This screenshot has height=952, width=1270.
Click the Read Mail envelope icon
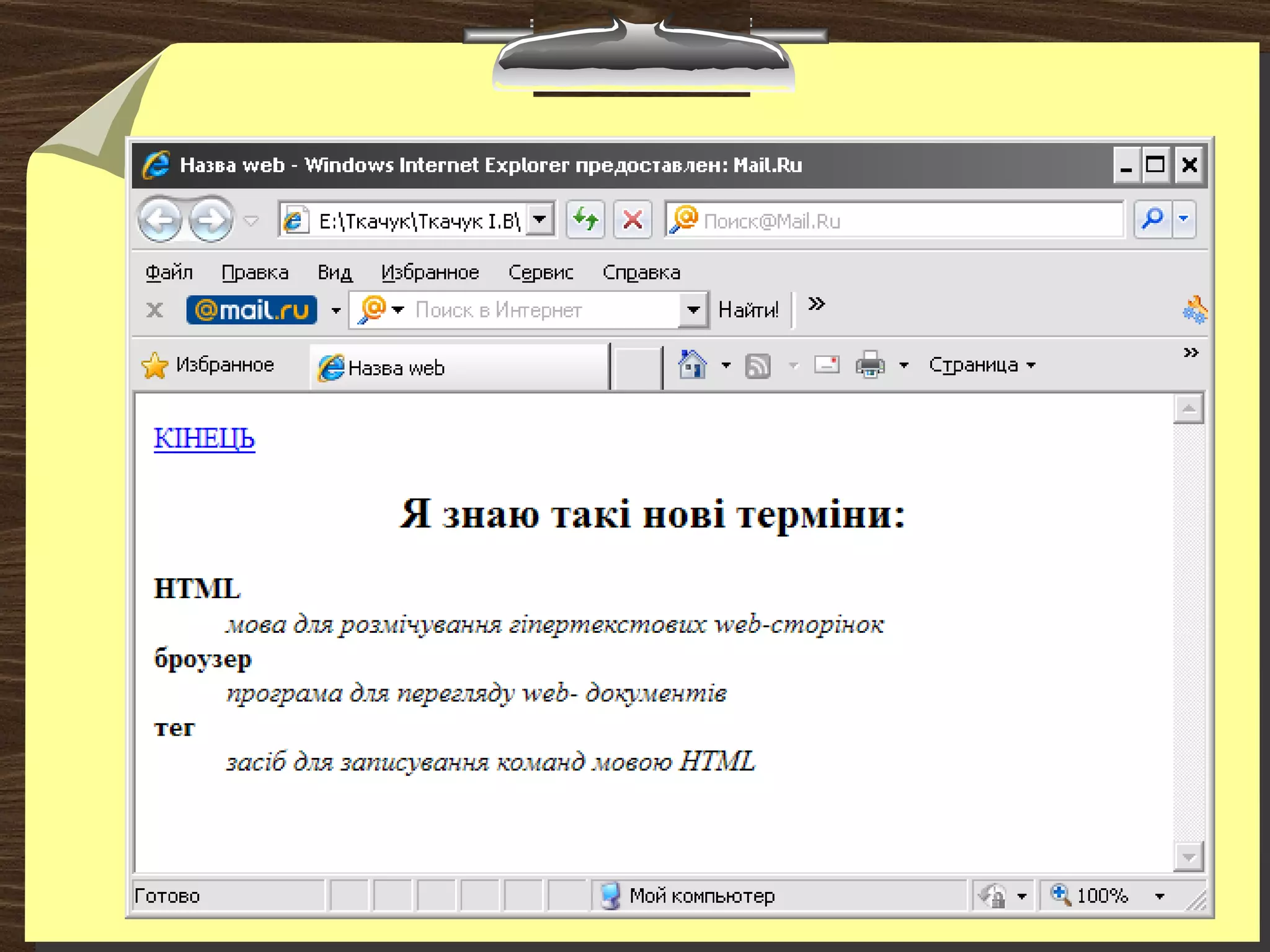(x=827, y=364)
